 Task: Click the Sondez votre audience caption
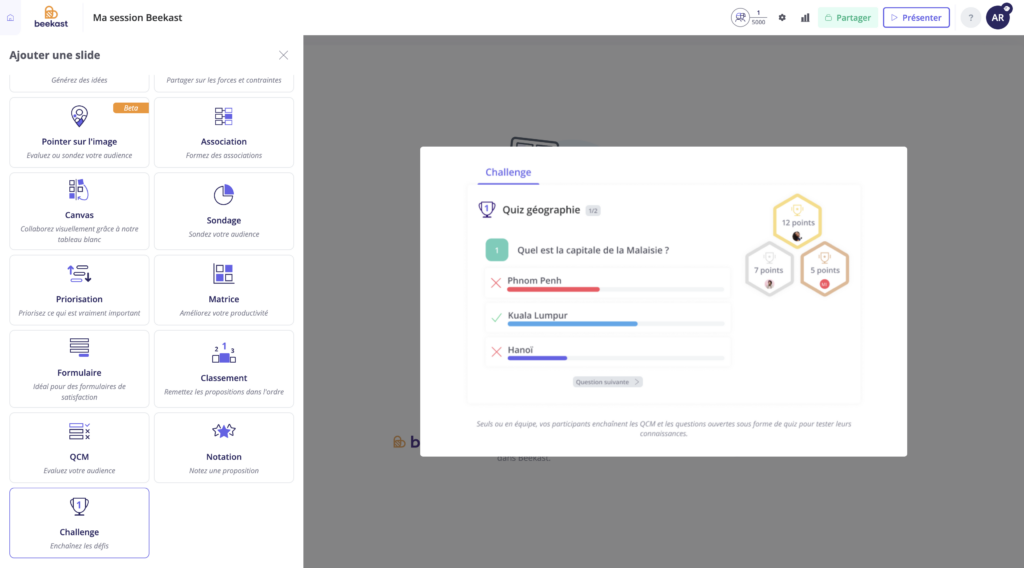coord(223,234)
